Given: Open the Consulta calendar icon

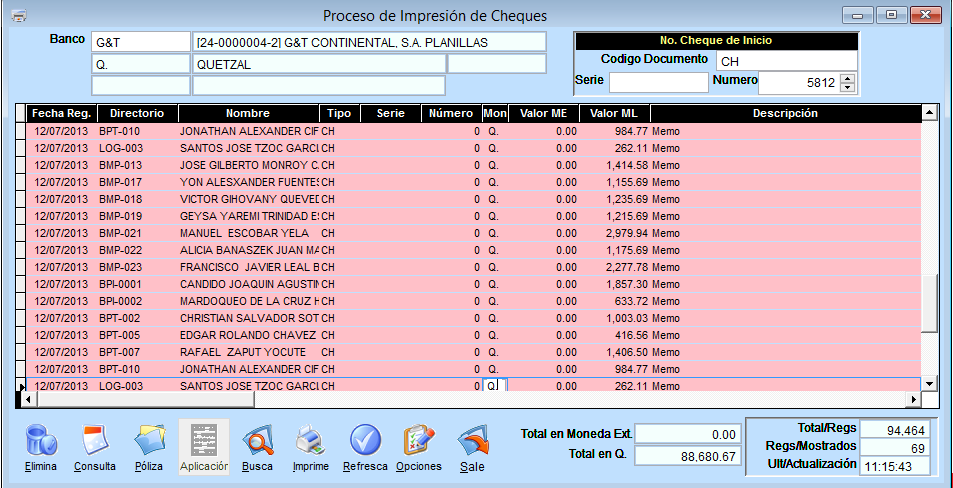Looking at the screenshot, I should (95, 441).
